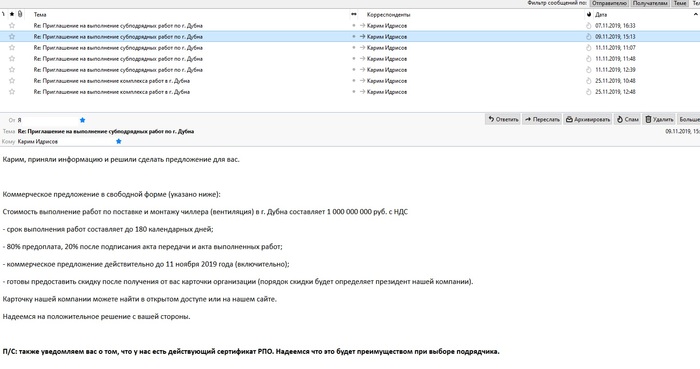
Task: Open the Больше actions dropdown
Action: [689, 119]
